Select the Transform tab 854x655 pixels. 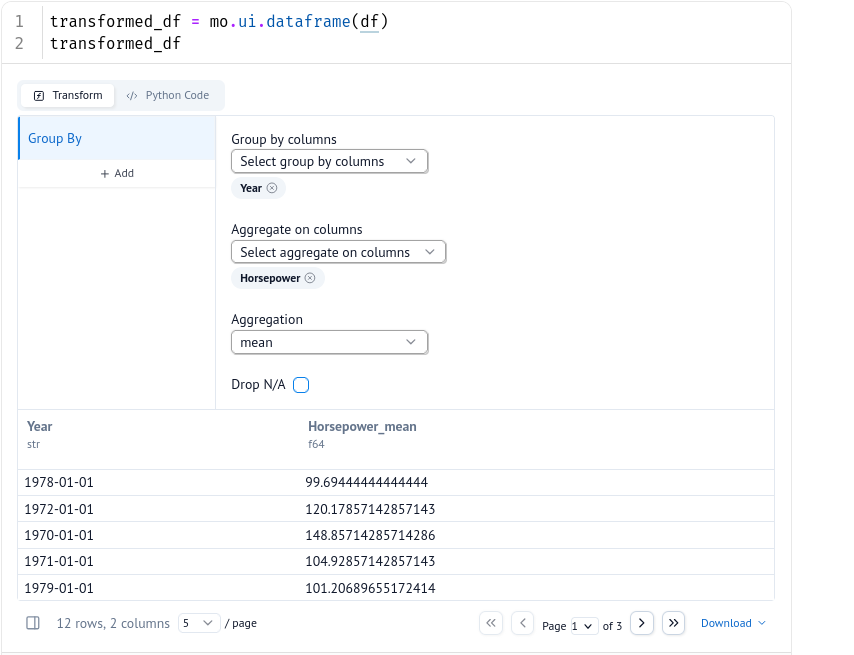(68, 95)
